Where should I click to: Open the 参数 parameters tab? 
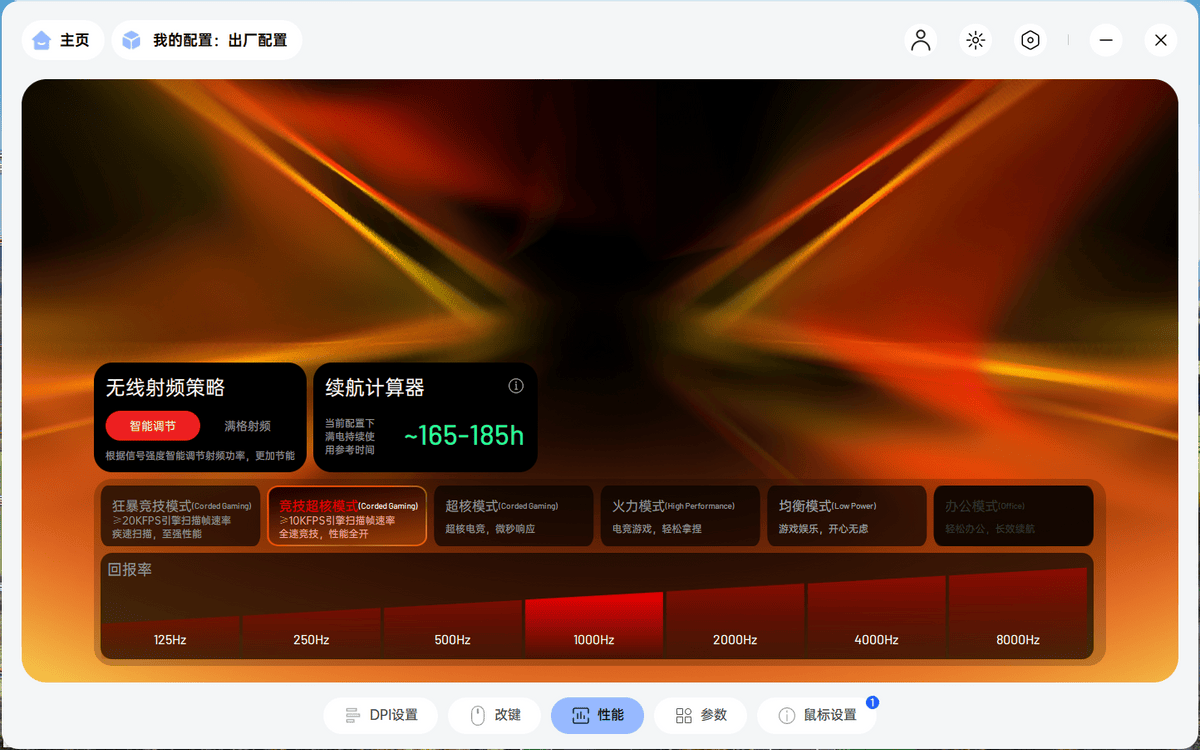click(x=701, y=715)
